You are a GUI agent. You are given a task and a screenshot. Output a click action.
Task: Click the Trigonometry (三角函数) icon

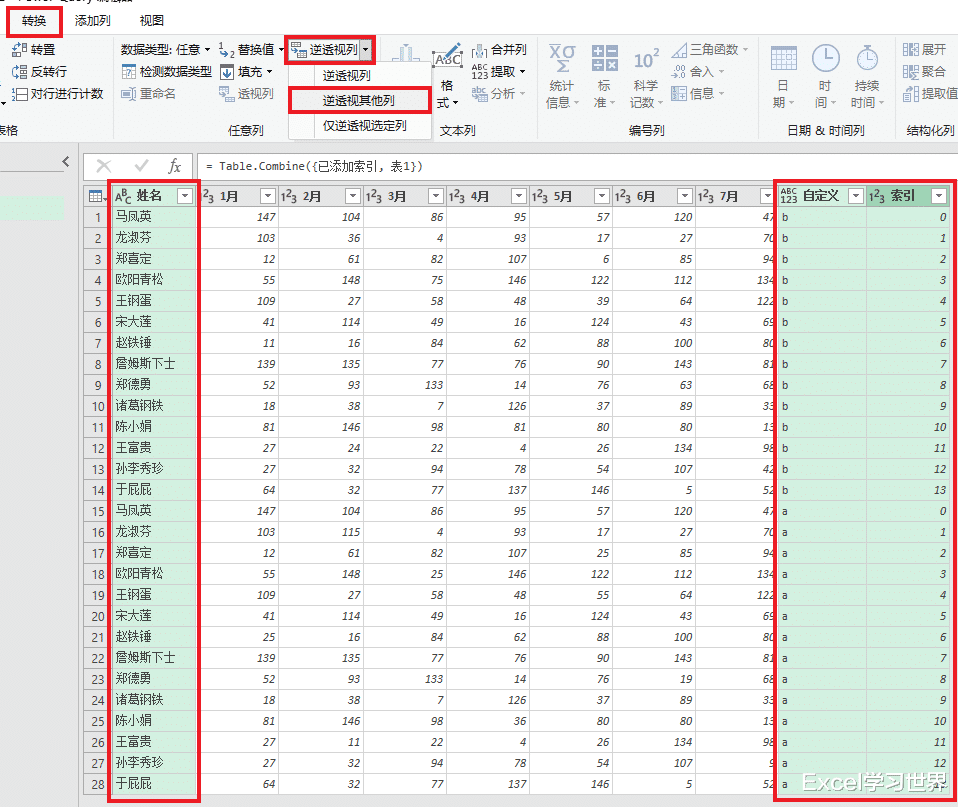click(679, 50)
